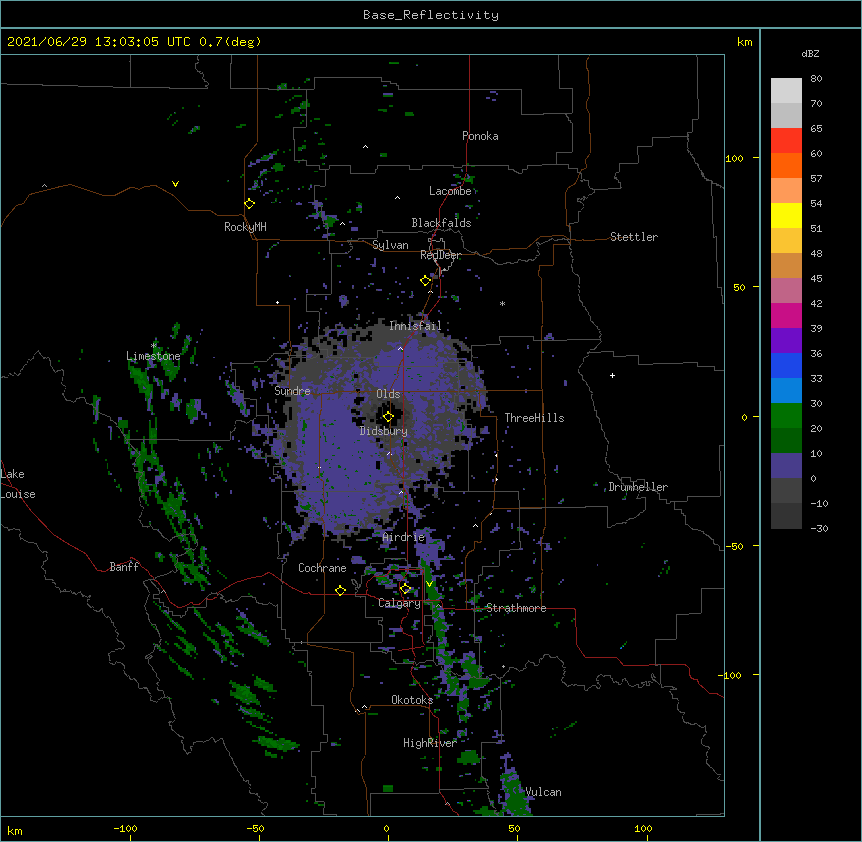Click the HighRiver city label

pos(430,743)
